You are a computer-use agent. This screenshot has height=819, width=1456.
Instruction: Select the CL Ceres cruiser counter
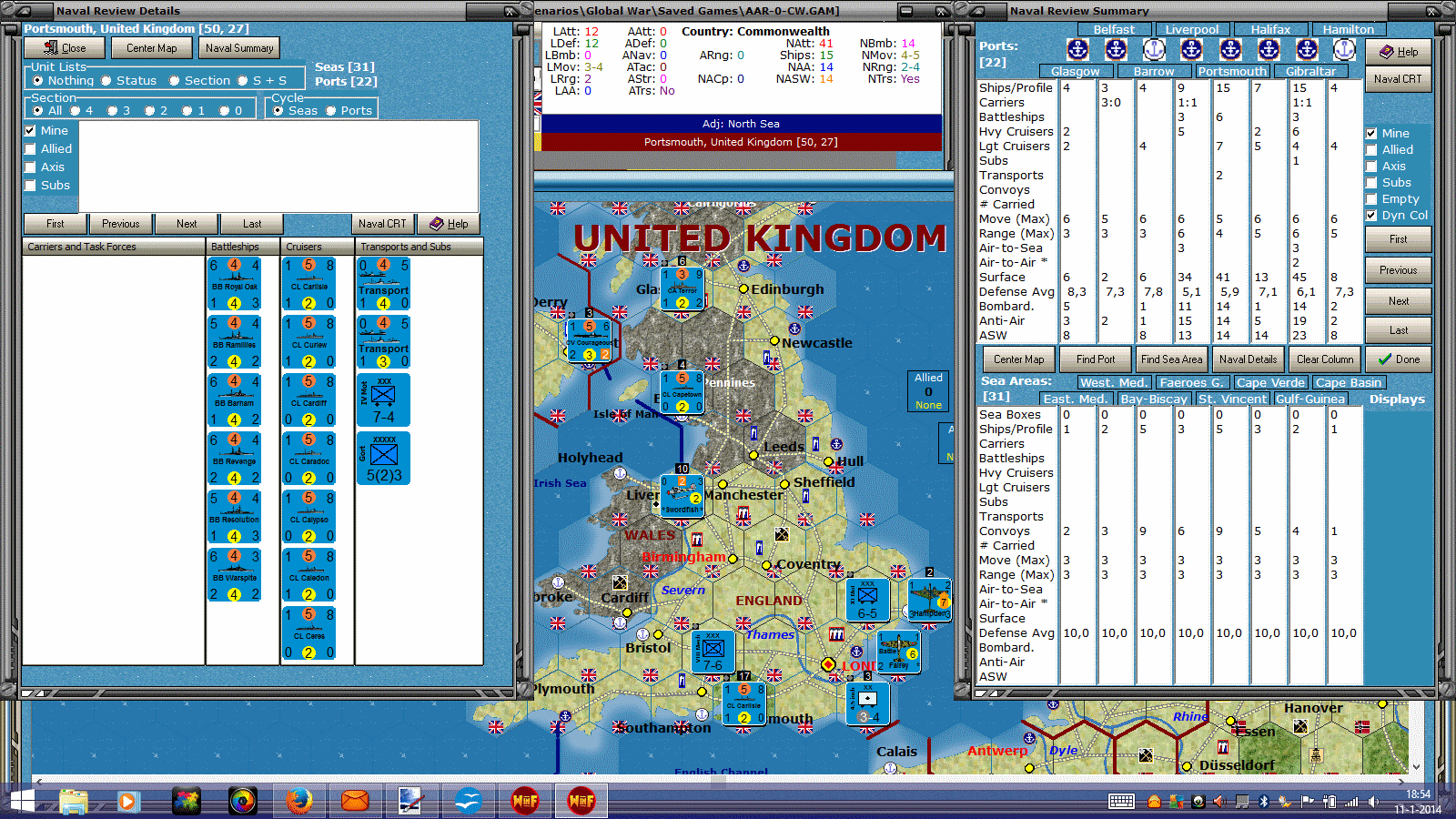[308, 633]
